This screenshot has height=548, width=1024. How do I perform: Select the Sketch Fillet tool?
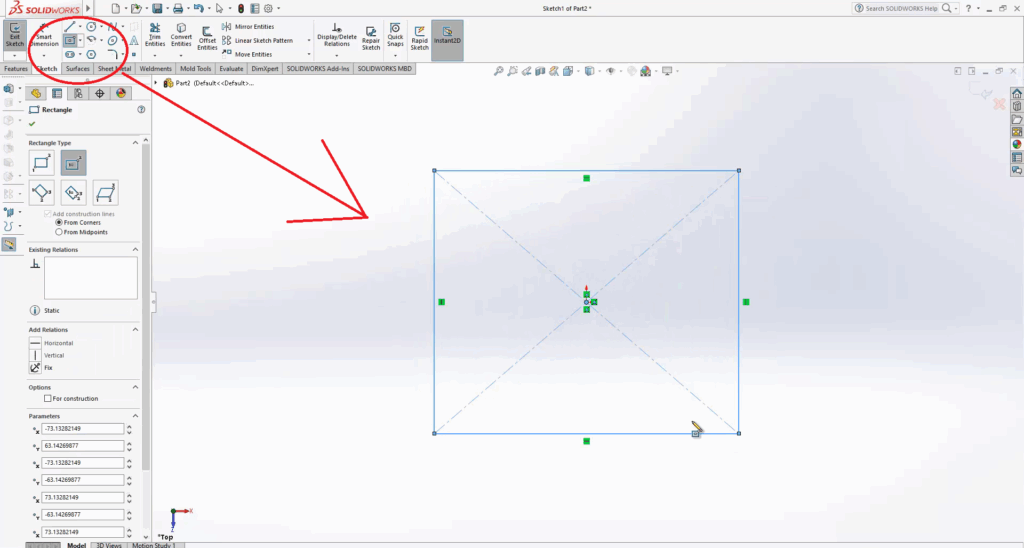pos(112,54)
